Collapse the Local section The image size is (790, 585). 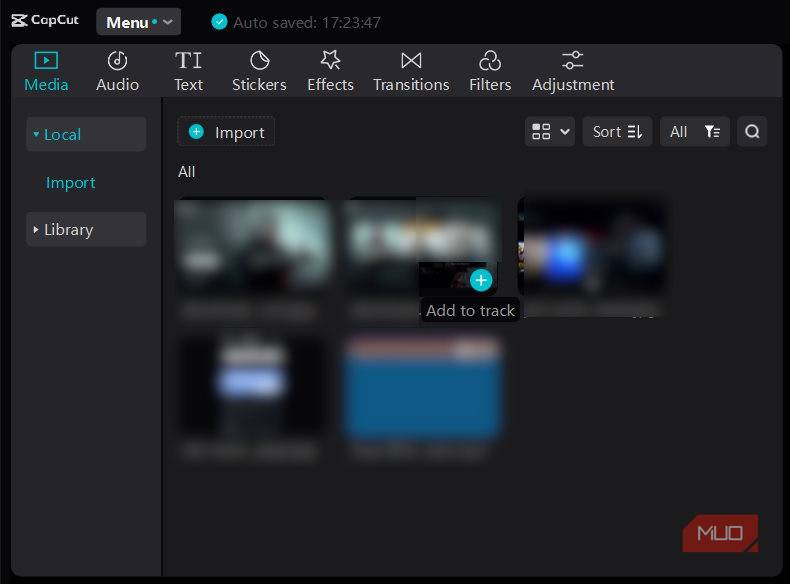tap(86, 135)
